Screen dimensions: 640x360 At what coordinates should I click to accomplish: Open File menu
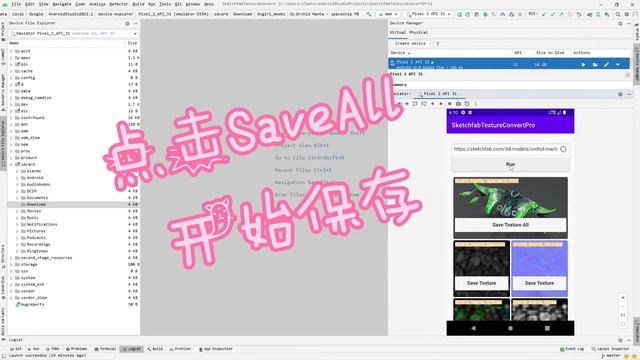[x=16, y=4]
